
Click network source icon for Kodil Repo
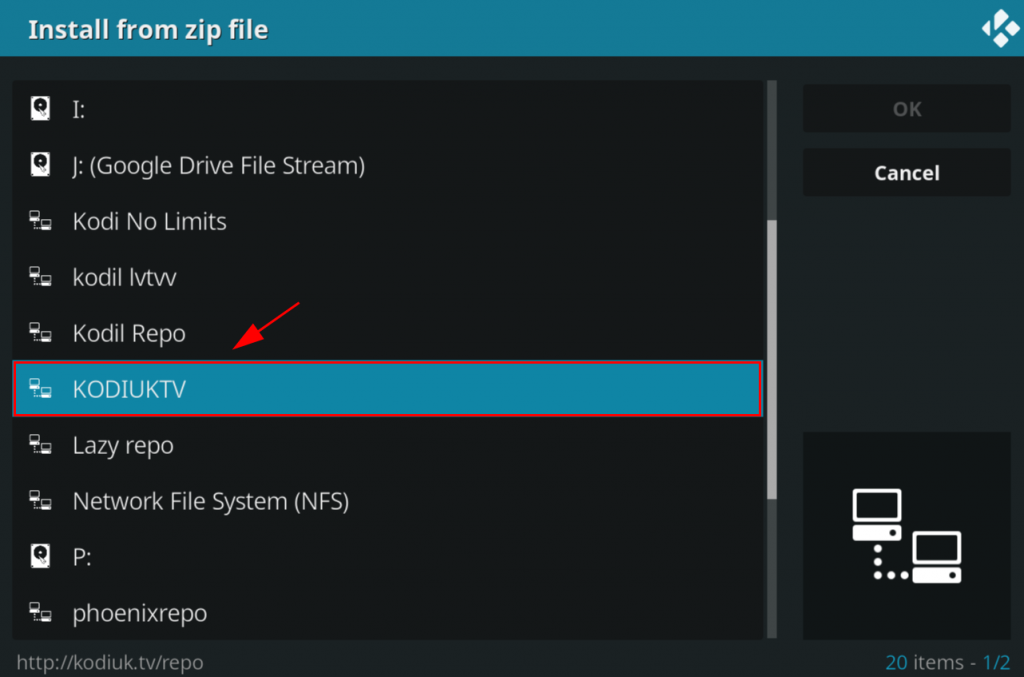(40, 333)
